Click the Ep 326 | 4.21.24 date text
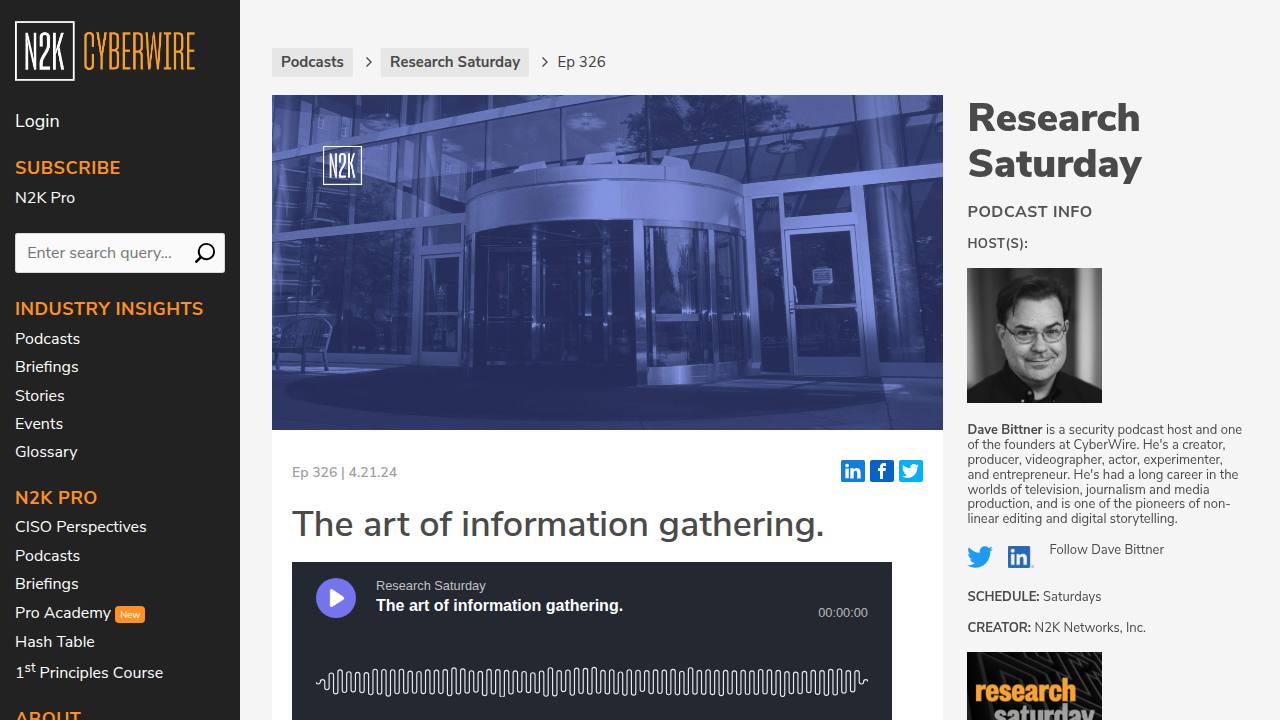This screenshot has height=720, width=1280. click(344, 473)
